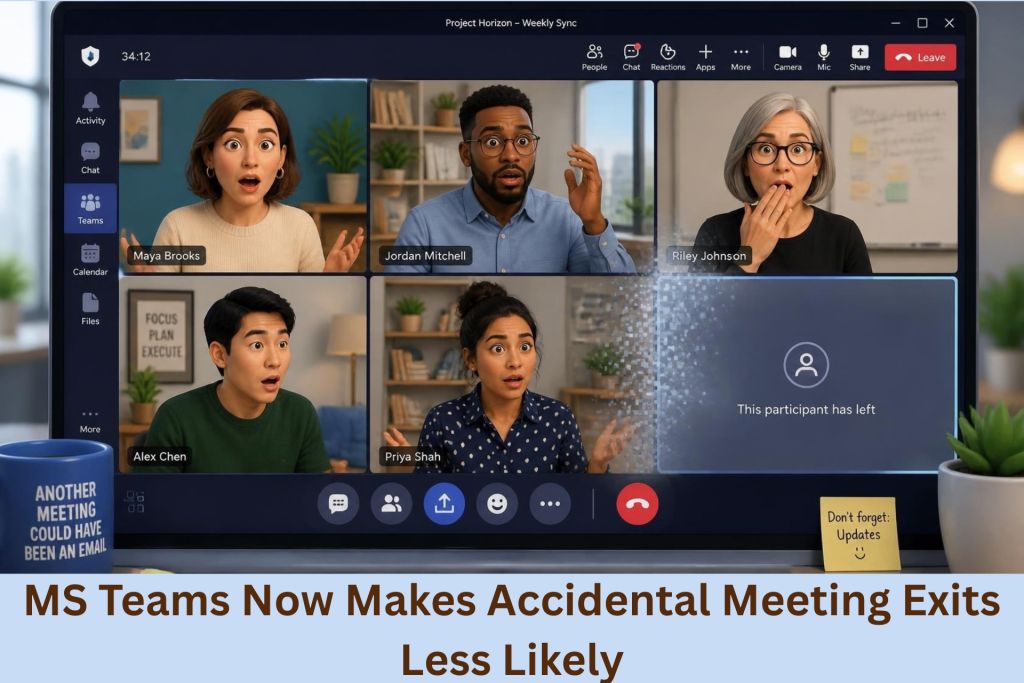The height and width of the screenshot is (683, 1024).
Task: Open Chat from the top meeting toolbar
Action: point(631,57)
